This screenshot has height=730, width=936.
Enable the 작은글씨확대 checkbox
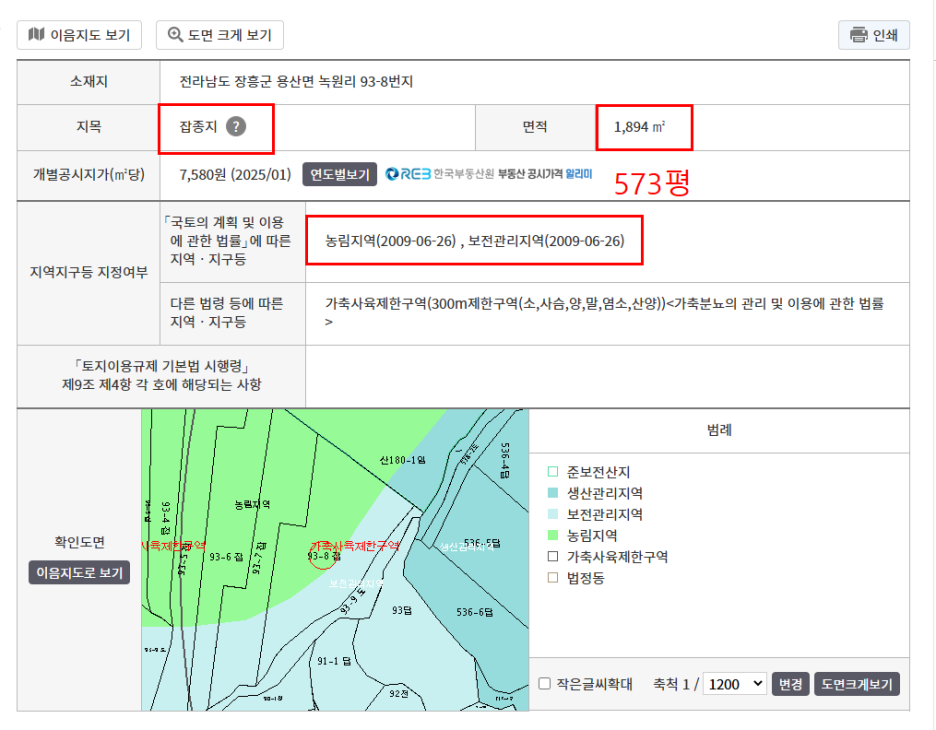click(545, 684)
